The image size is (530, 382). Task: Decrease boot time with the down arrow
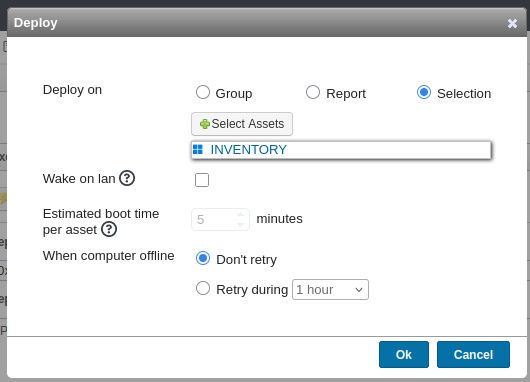tap(240, 224)
